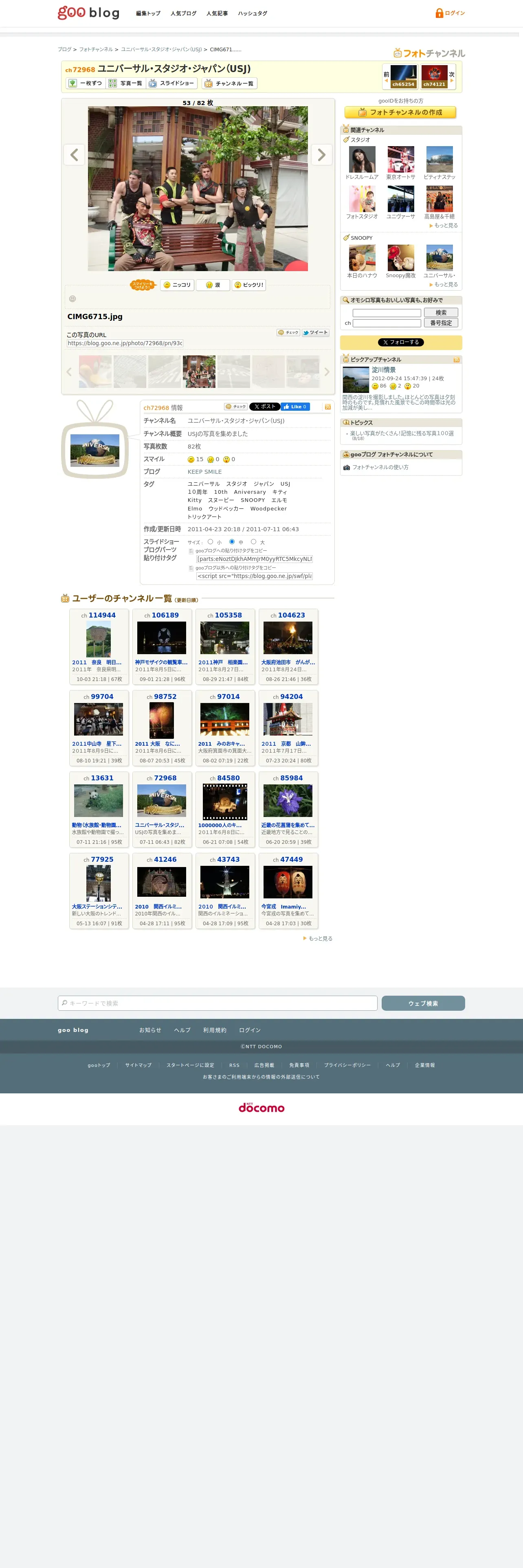523x1568 pixels.
Task: Click the ch number input field
Action: 387,323
